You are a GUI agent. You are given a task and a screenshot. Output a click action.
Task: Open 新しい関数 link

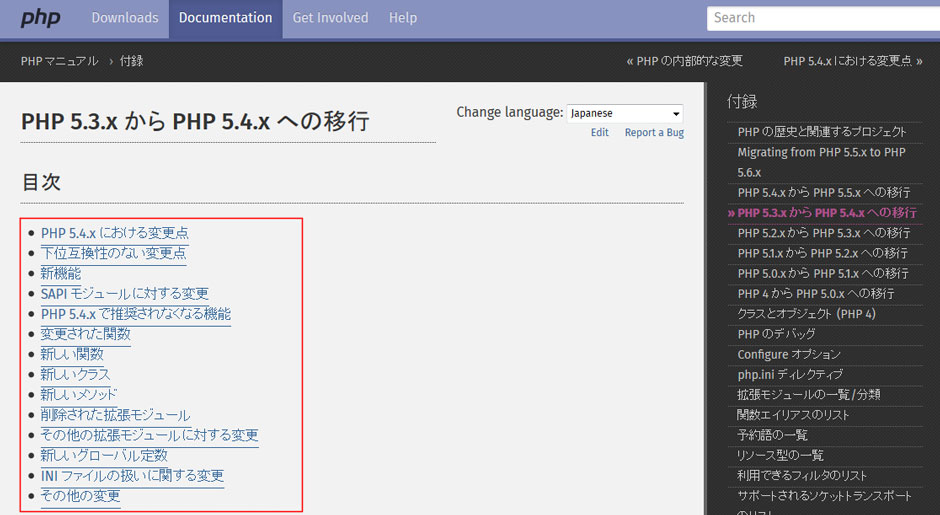(72, 354)
